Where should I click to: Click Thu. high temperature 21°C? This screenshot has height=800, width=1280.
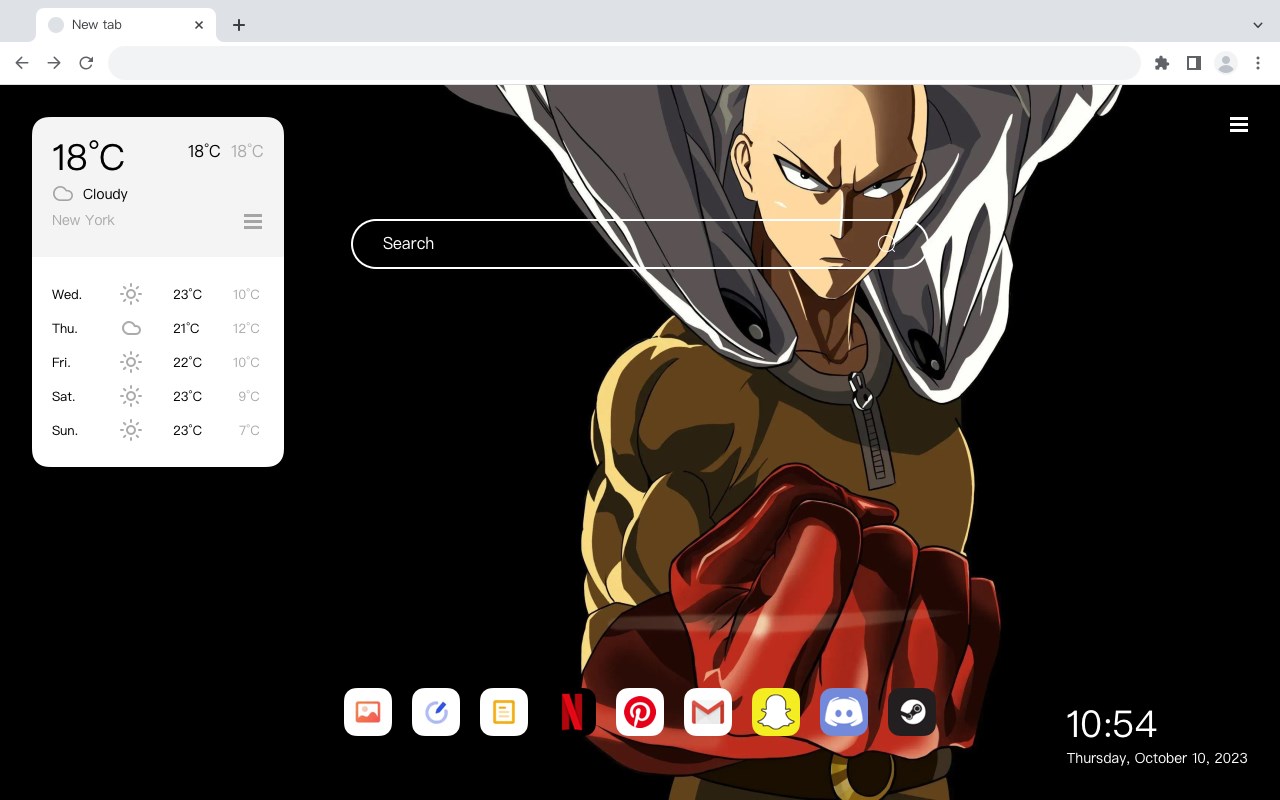186,328
